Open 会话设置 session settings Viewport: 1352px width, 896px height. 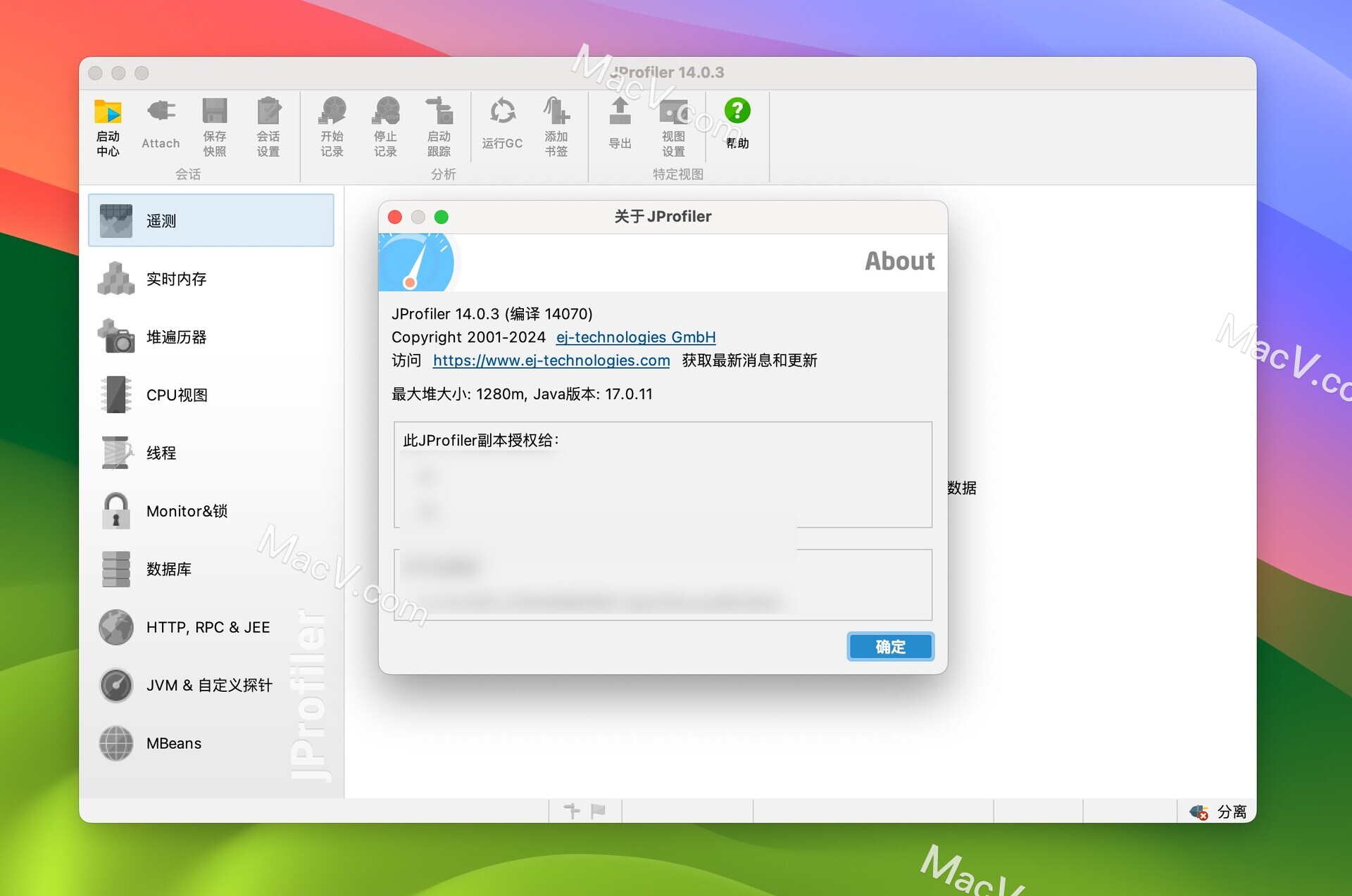tap(268, 127)
